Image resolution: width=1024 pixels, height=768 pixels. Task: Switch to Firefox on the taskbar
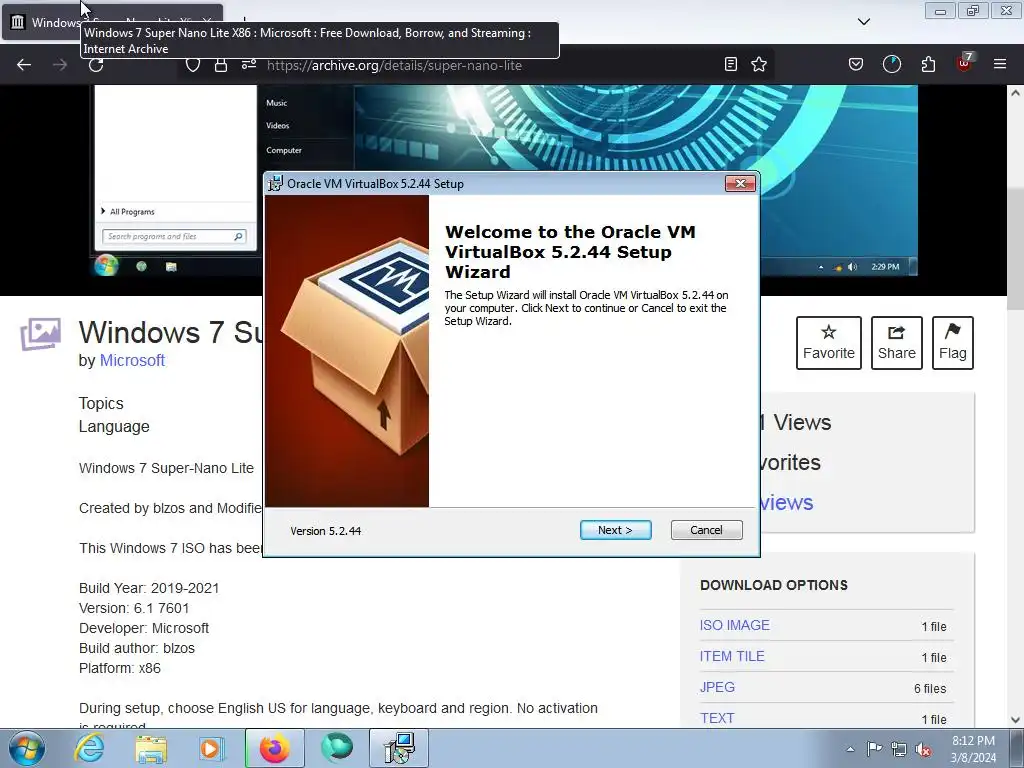coord(274,748)
